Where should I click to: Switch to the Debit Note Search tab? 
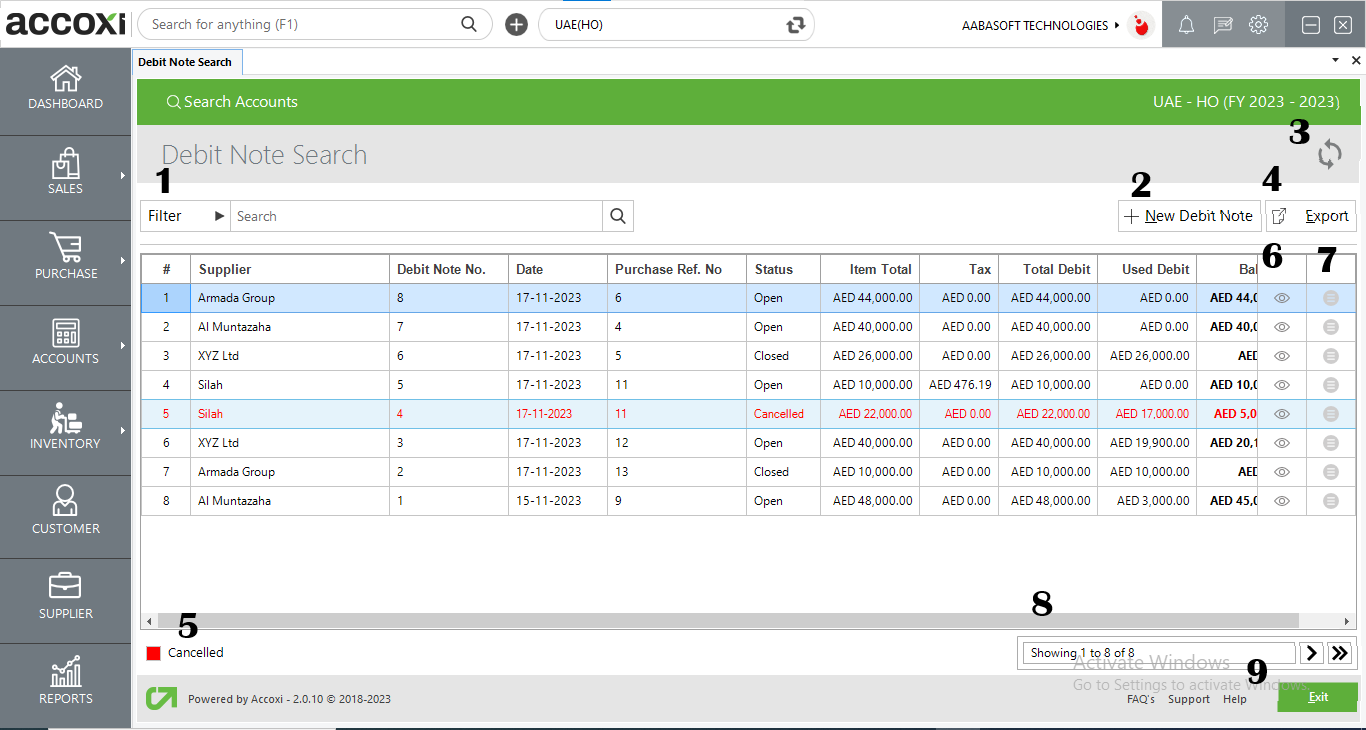click(187, 61)
